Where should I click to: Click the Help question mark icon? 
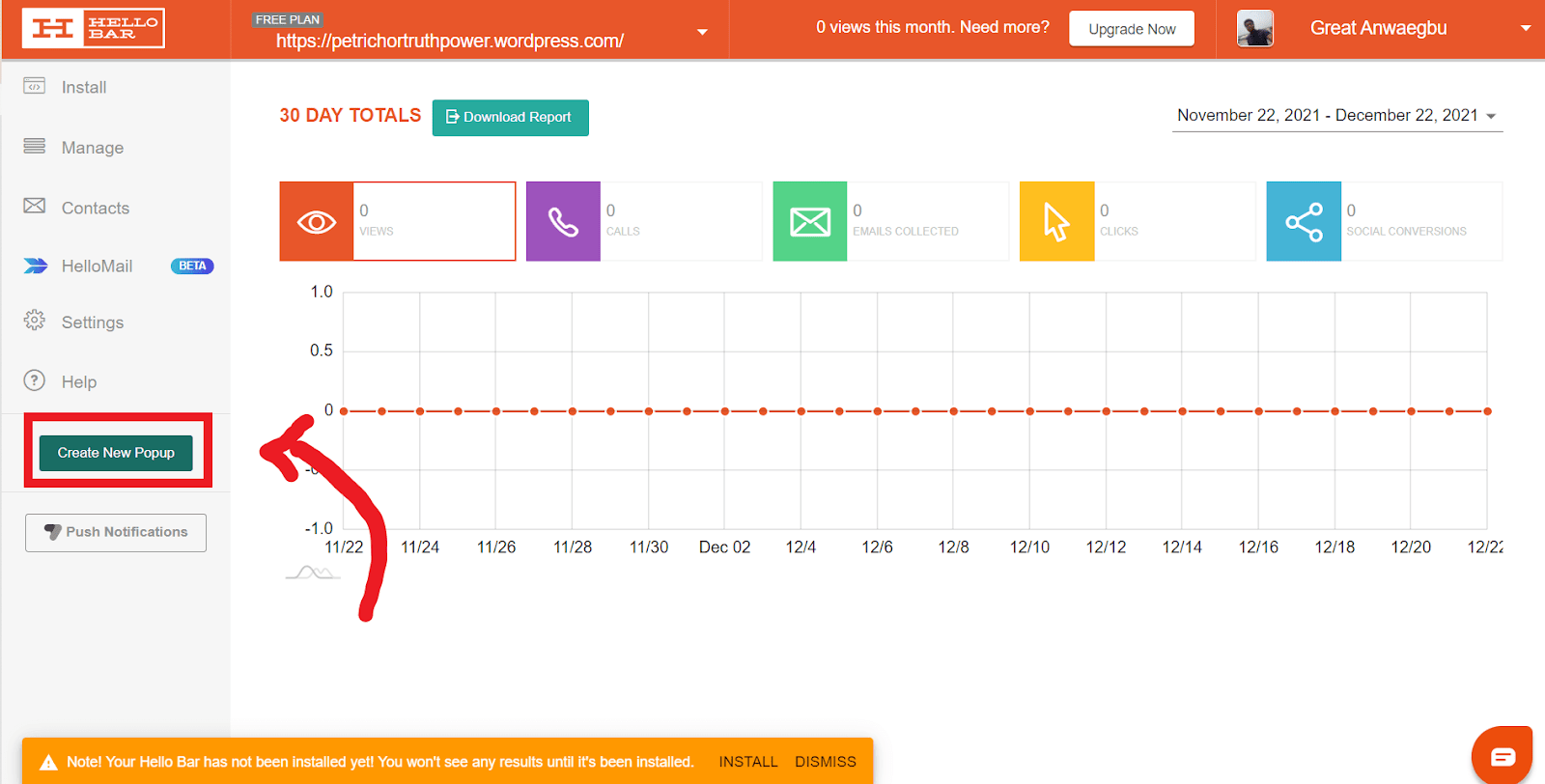[34, 380]
